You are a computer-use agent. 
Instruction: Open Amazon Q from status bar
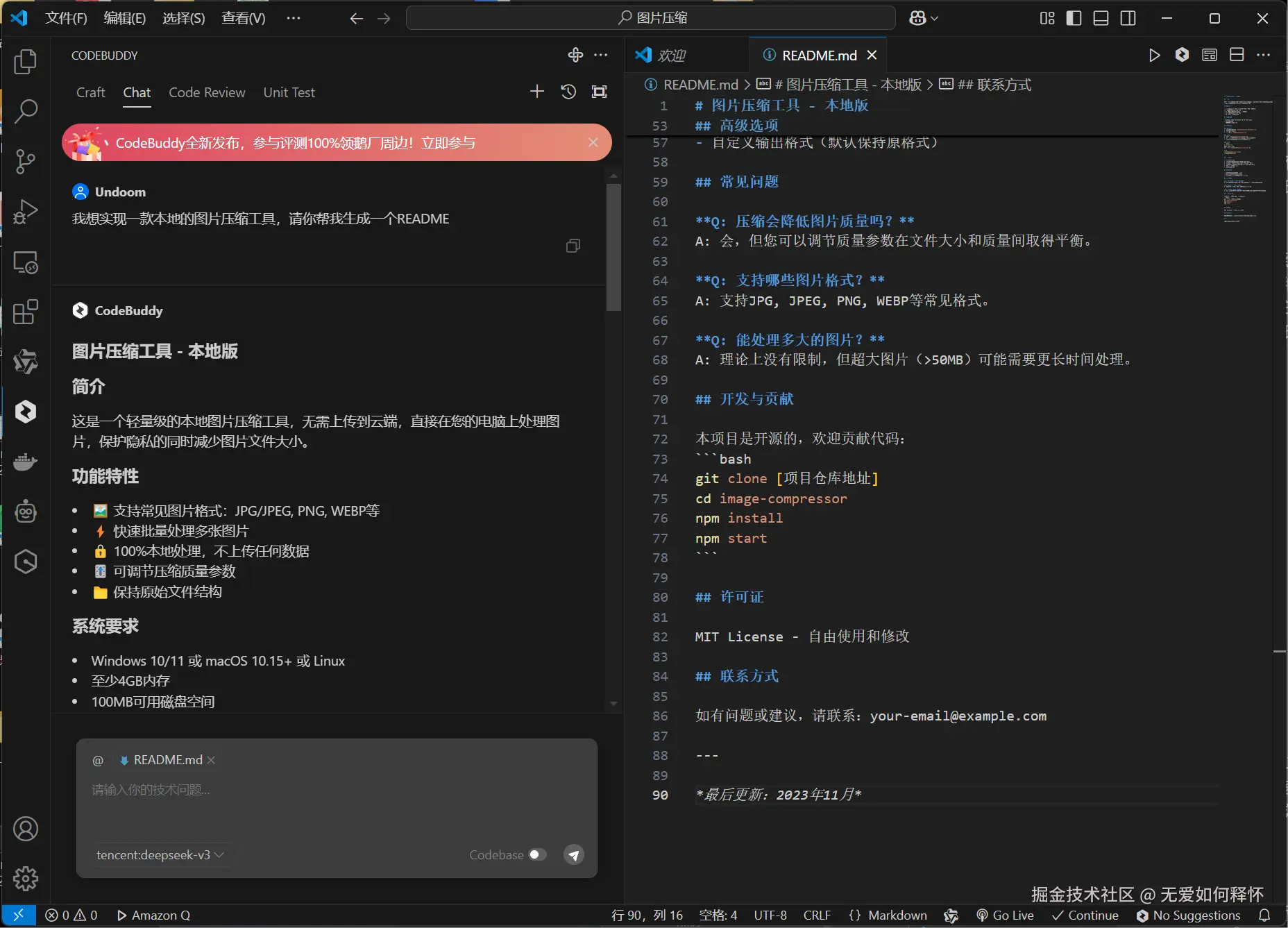(153, 916)
